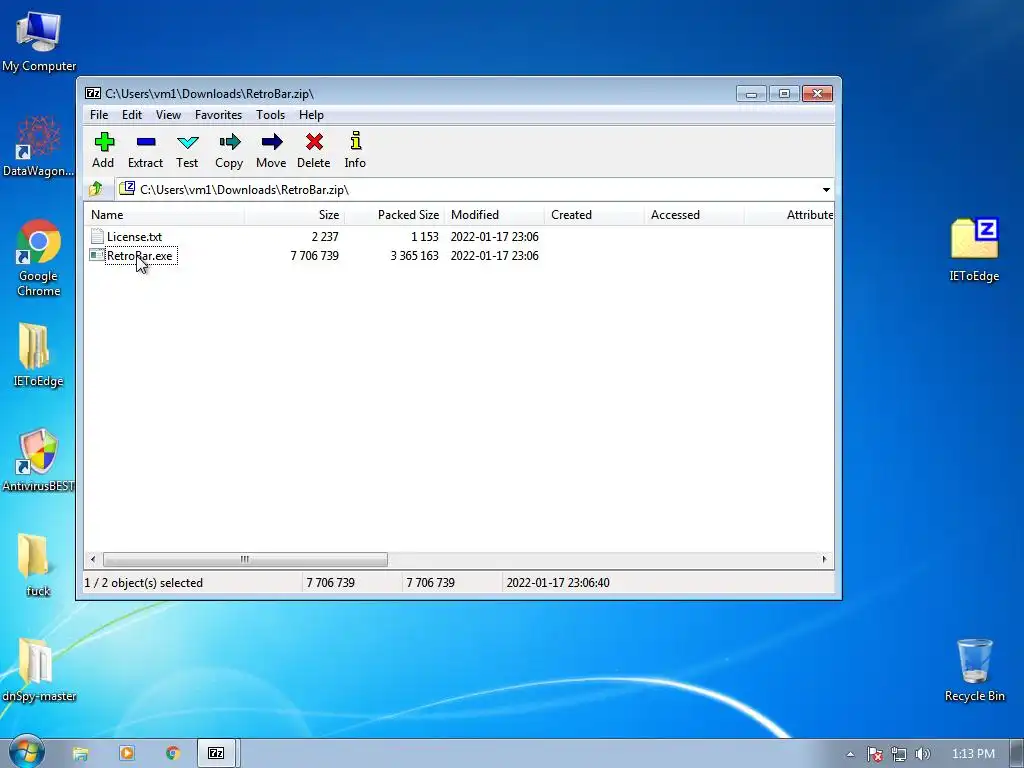This screenshot has width=1024, height=768.
Task: Select the License.txt file icon
Action: pos(97,236)
